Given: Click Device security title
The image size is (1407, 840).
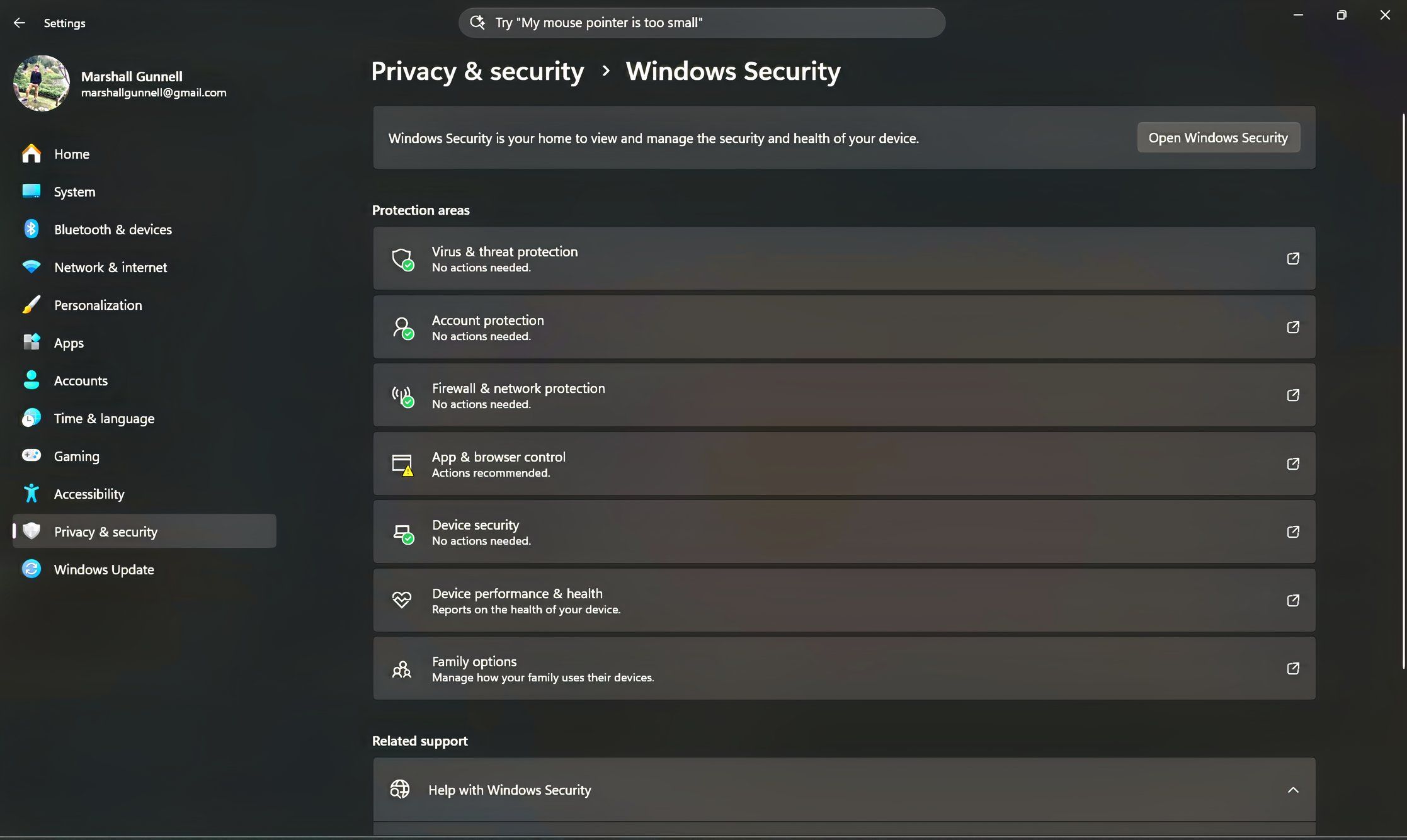Looking at the screenshot, I should [x=476, y=525].
